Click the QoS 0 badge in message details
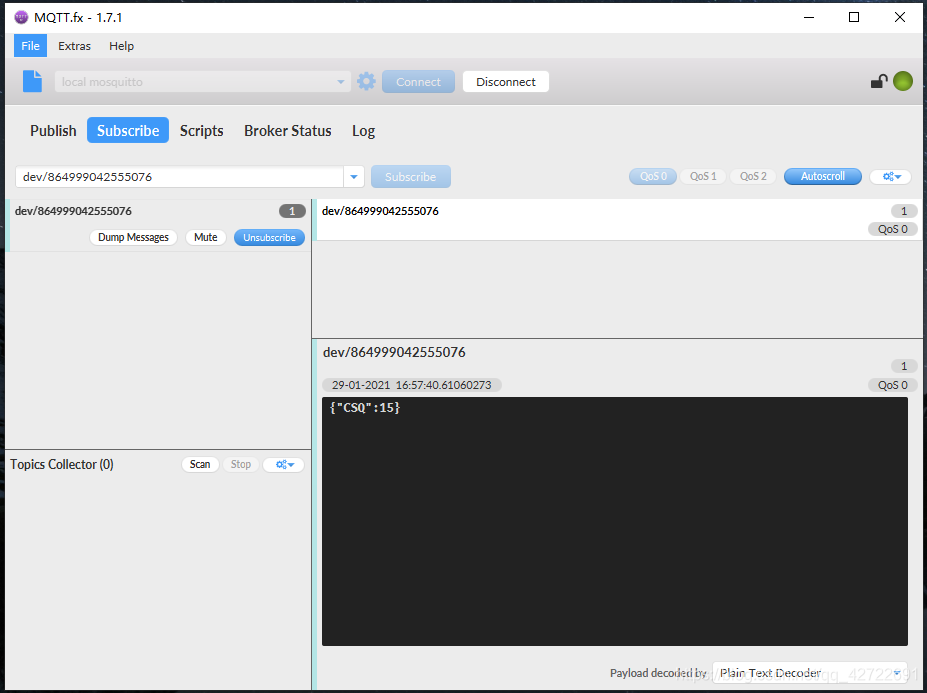 pyautogui.click(x=892, y=385)
